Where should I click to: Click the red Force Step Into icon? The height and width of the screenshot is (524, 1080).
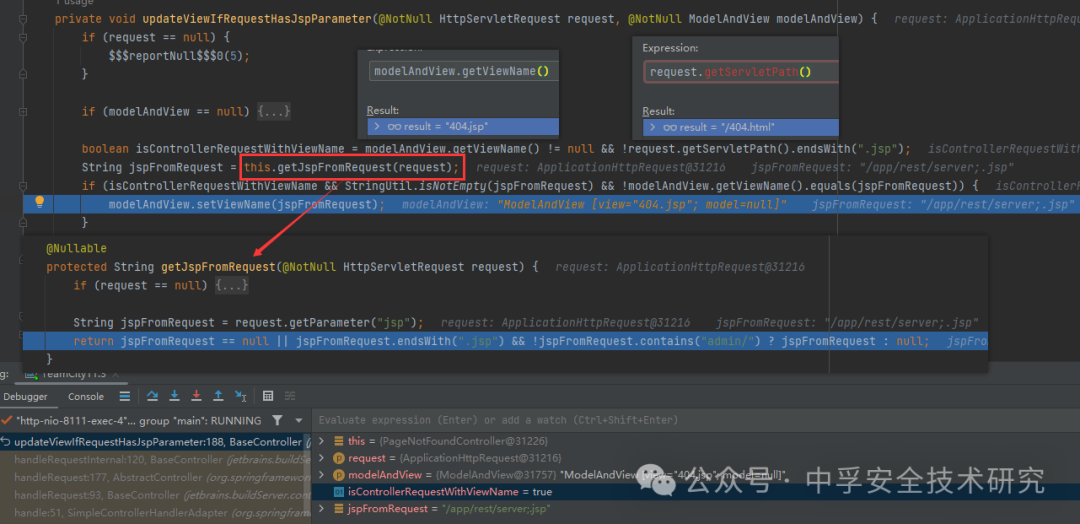pyautogui.click(x=196, y=396)
